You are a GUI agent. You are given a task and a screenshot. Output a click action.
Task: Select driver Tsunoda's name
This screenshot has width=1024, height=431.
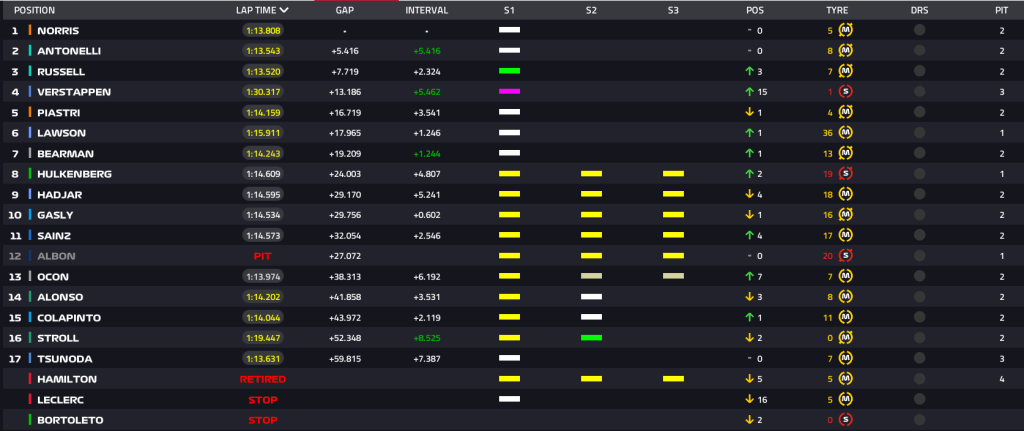(65, 359)
